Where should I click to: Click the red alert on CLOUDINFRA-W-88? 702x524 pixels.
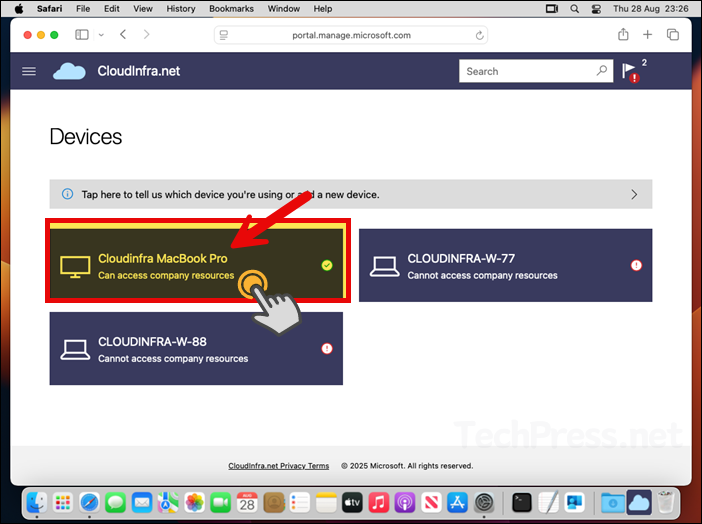pyautogui.click(x=327, y=348)
